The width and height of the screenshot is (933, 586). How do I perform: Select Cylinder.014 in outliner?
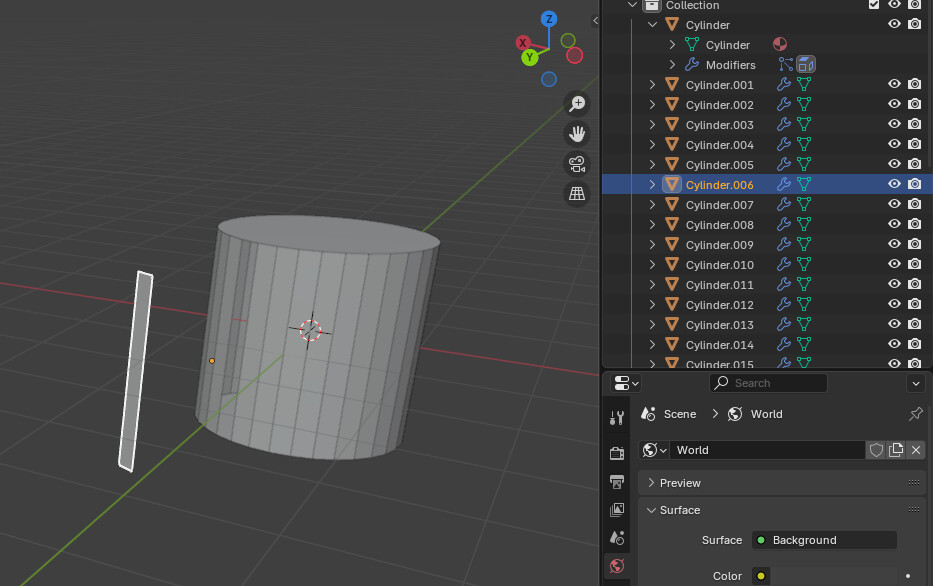(719, 345)
